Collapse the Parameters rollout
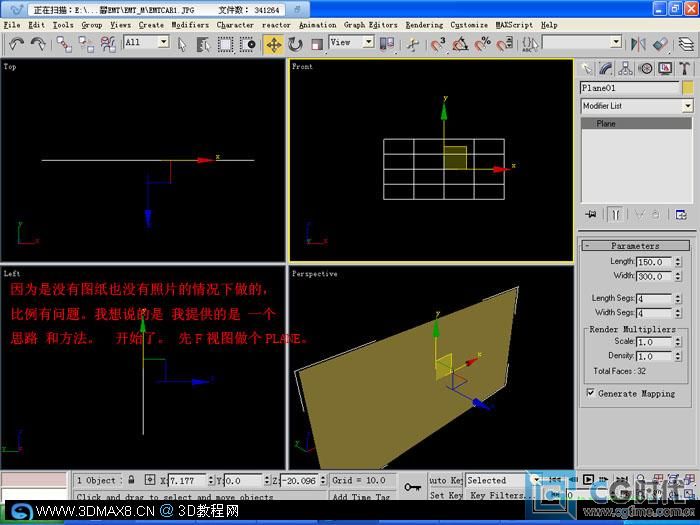Screen dimensions: 700x525 pos(635,246)
